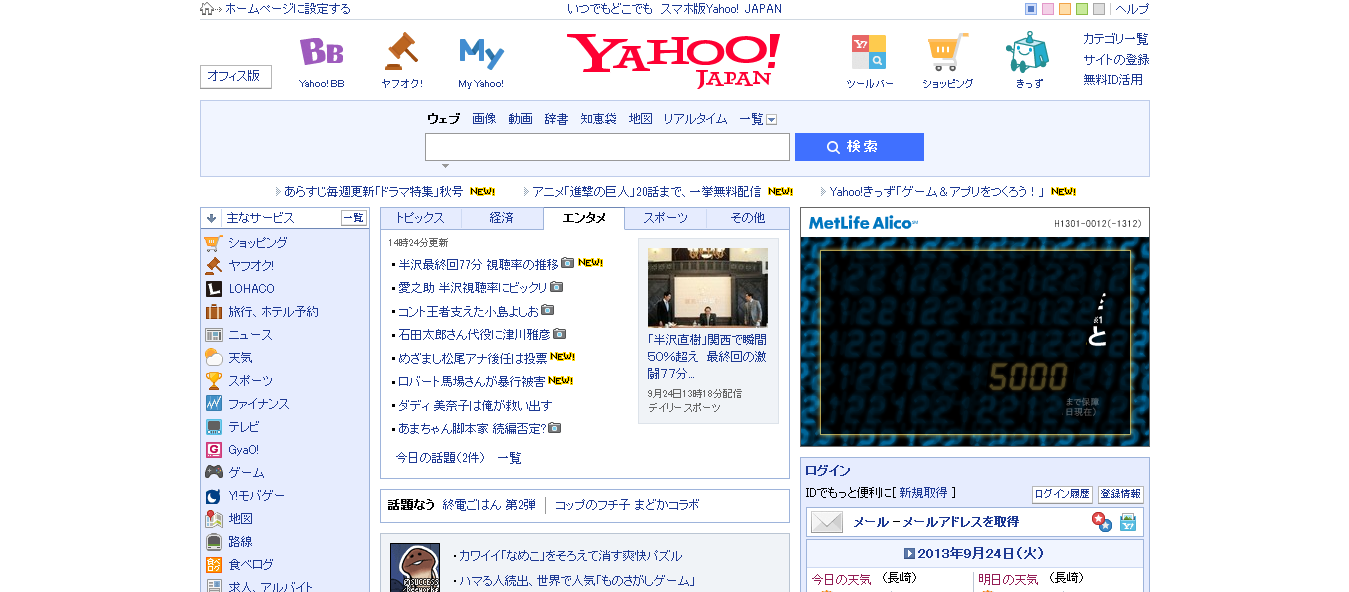The height and width of the screenshot is (592, 1349).
Task: Open the ヤフオク! gavel icon in header
Action: click(401, 52)
